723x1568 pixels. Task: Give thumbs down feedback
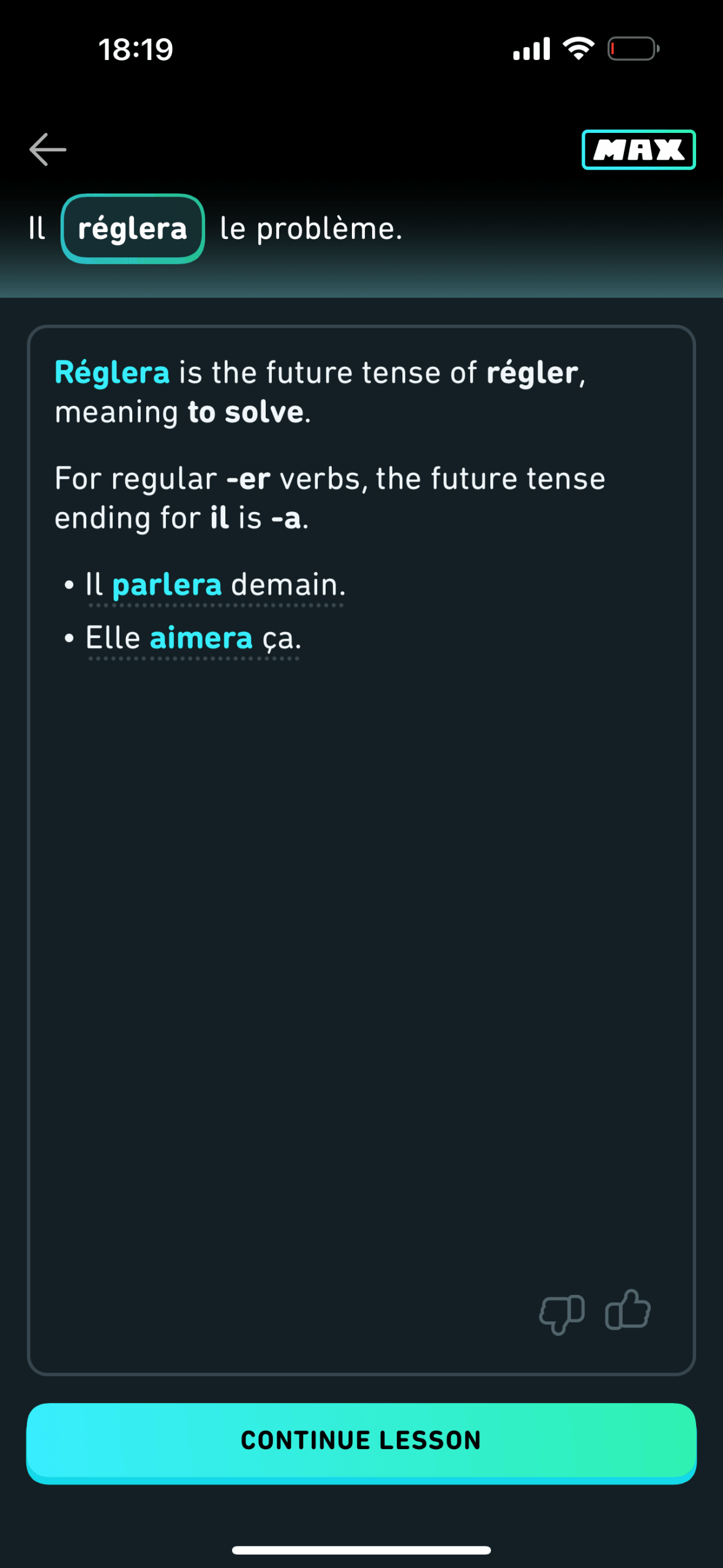click(x=561, y=1313)
